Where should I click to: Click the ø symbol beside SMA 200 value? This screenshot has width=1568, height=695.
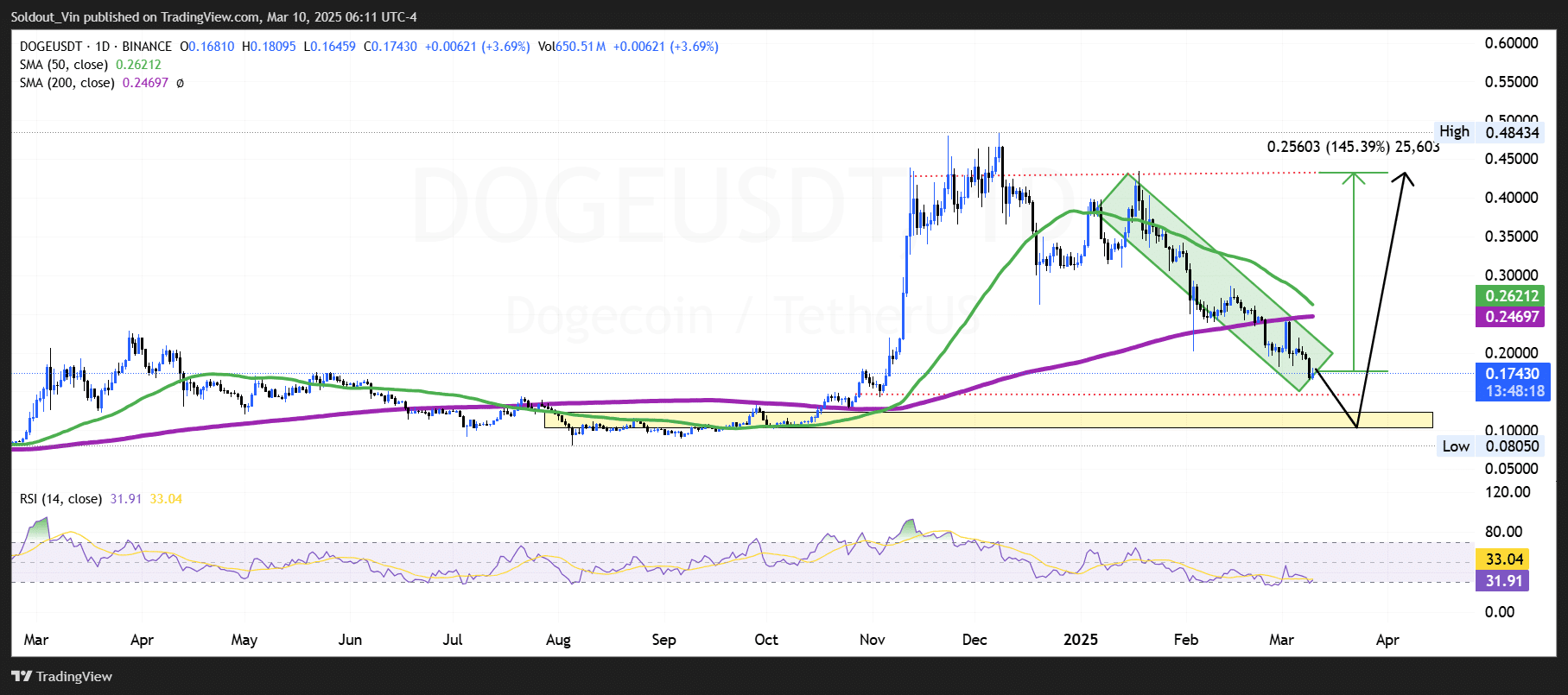pos(180,83)
